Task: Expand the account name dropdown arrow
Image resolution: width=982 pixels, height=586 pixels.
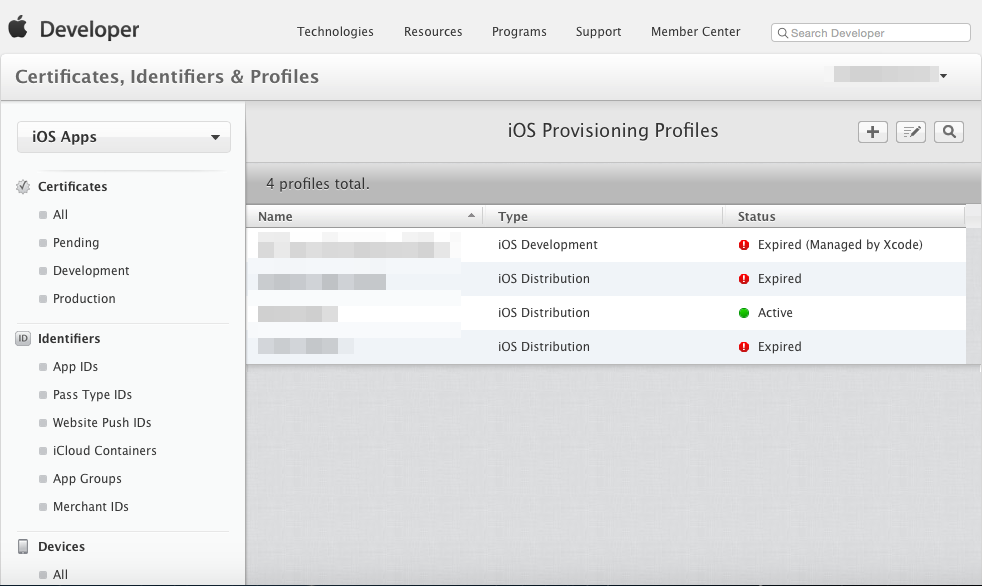Action: pos(943,76)
